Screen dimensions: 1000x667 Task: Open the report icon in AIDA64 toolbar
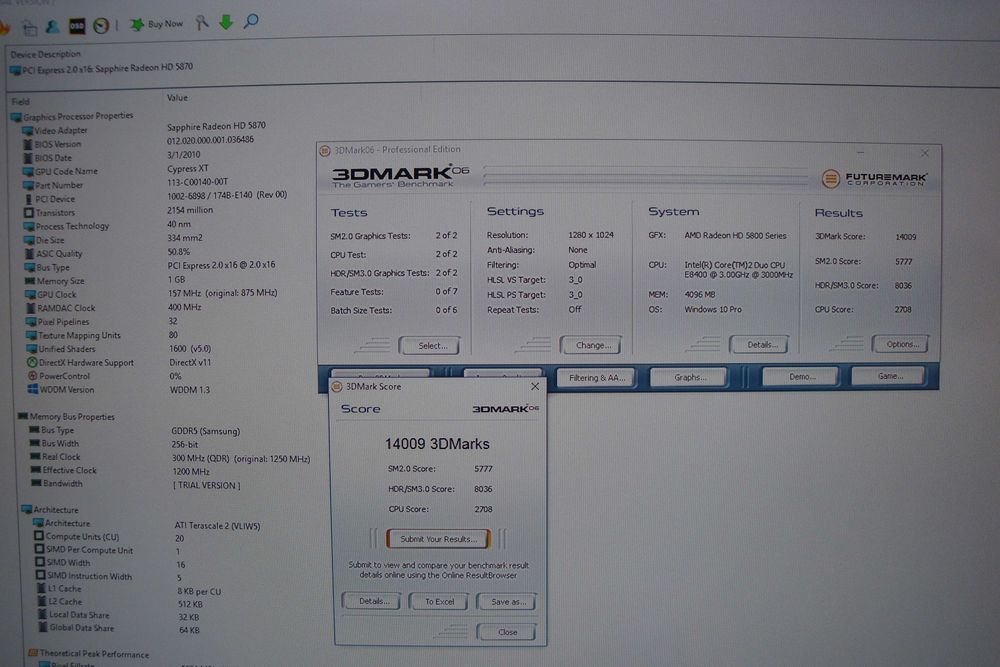click(29, 27)
